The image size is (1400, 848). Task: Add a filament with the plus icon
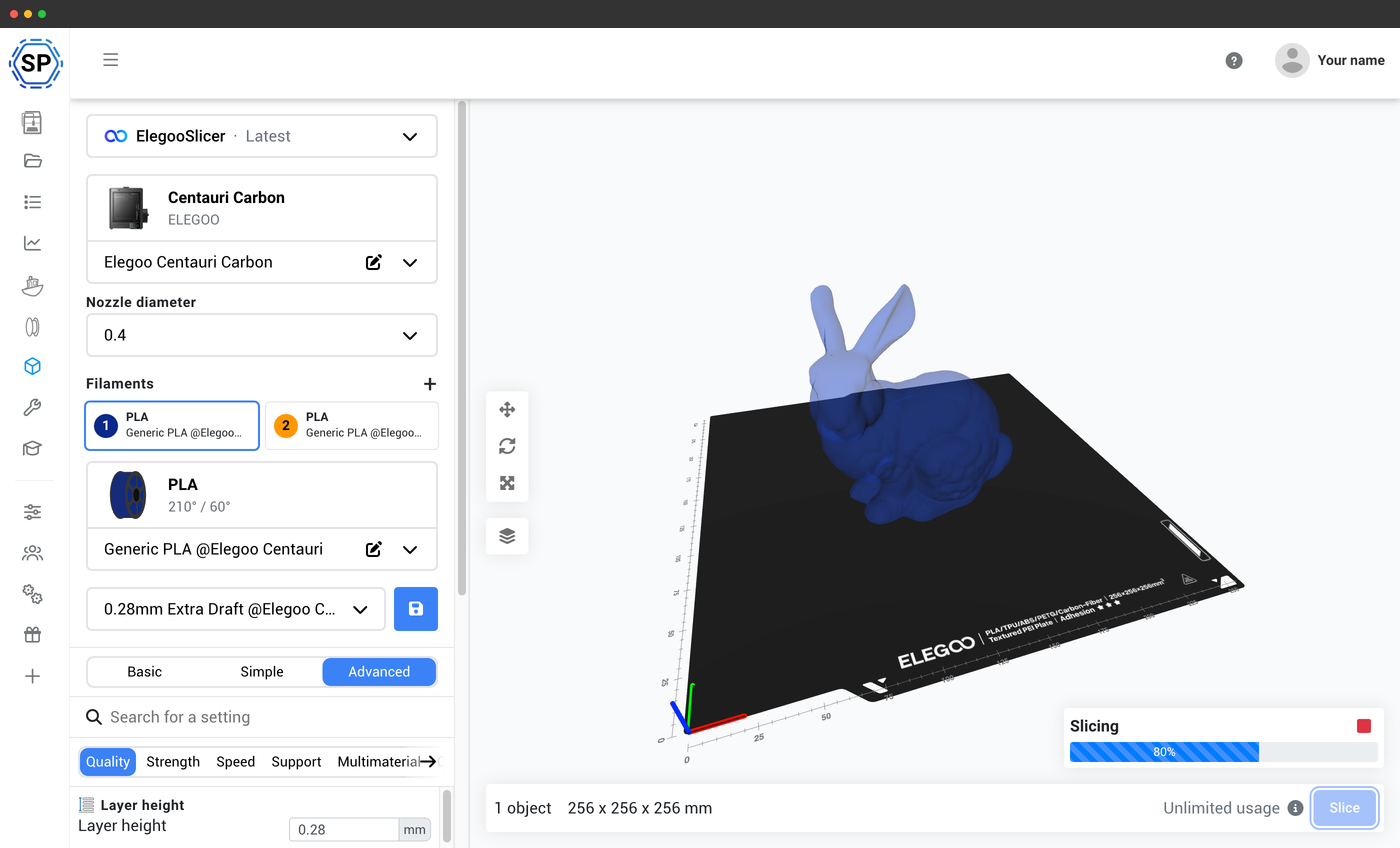(x=430, y=384)
